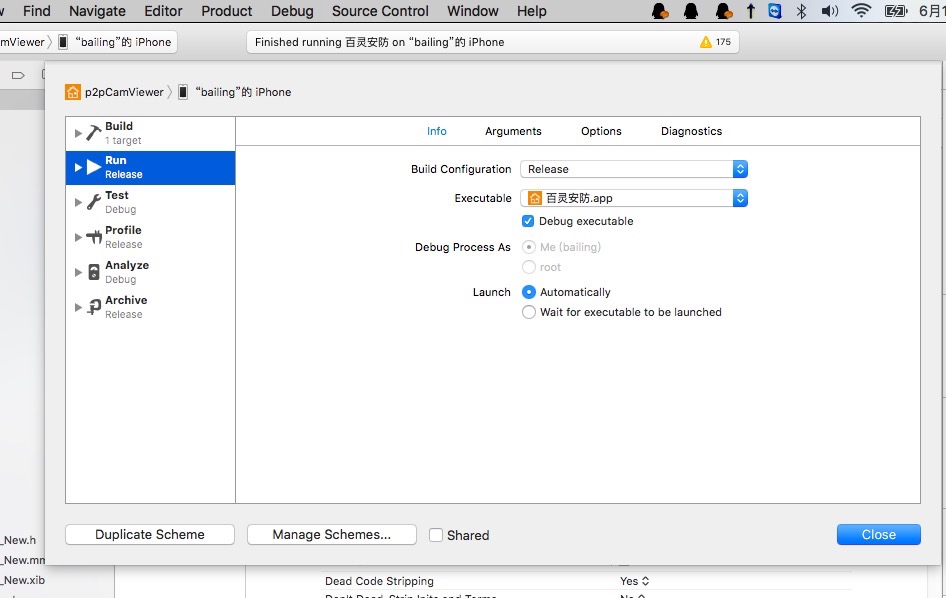Toggle the Shared checkbox
The height and width of the screenshot is (598, 946).
pyautogui.click(x=436, y=535)
